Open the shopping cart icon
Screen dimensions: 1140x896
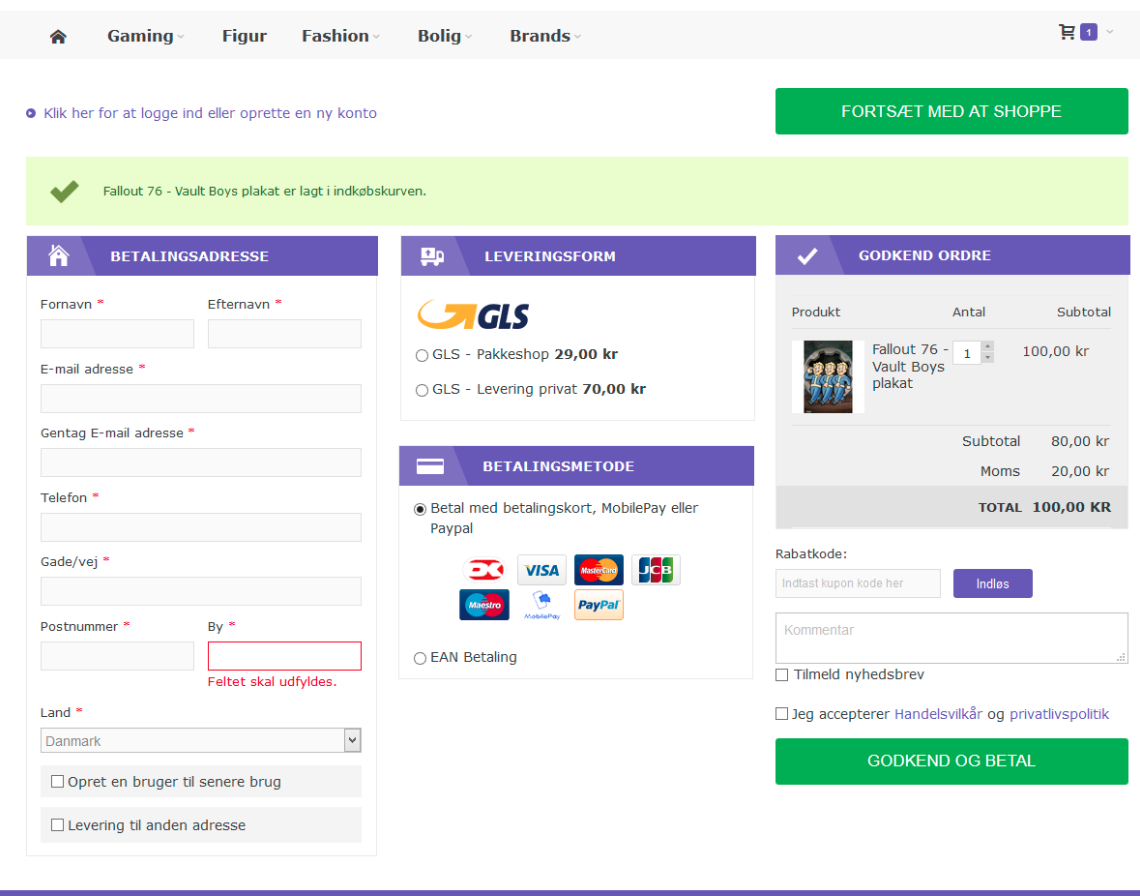(x=1067, y=32)
